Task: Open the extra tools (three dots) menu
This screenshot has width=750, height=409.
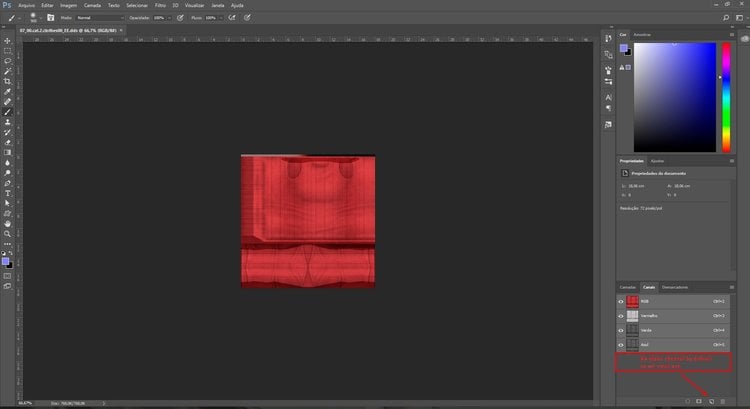Action: pos(7,244)
